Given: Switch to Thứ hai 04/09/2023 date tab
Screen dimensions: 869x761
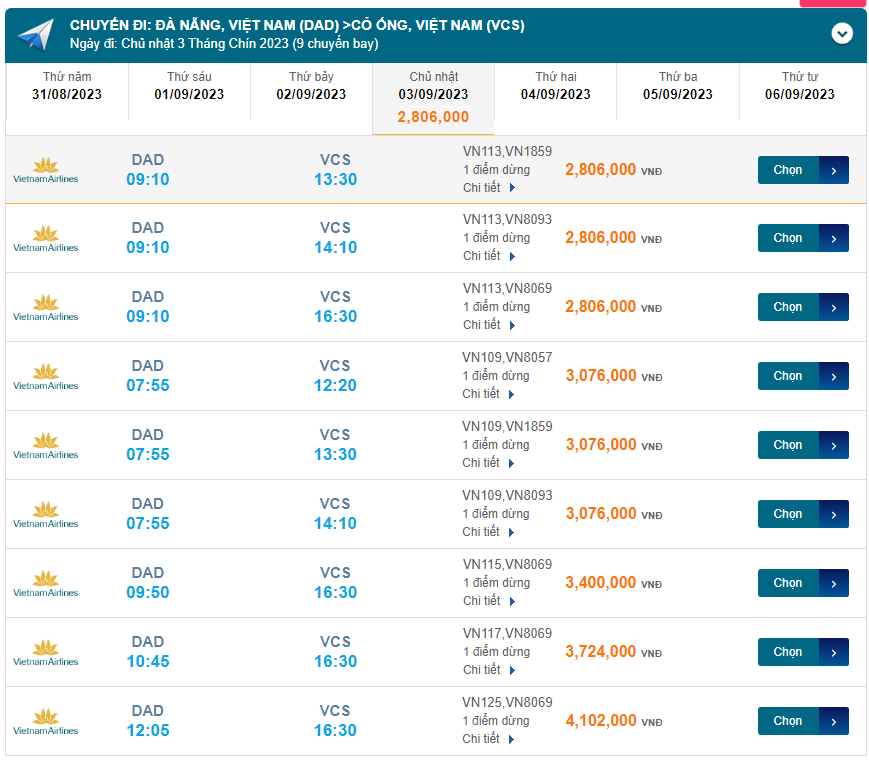Looking at the screenshot, I should (555, 86).
